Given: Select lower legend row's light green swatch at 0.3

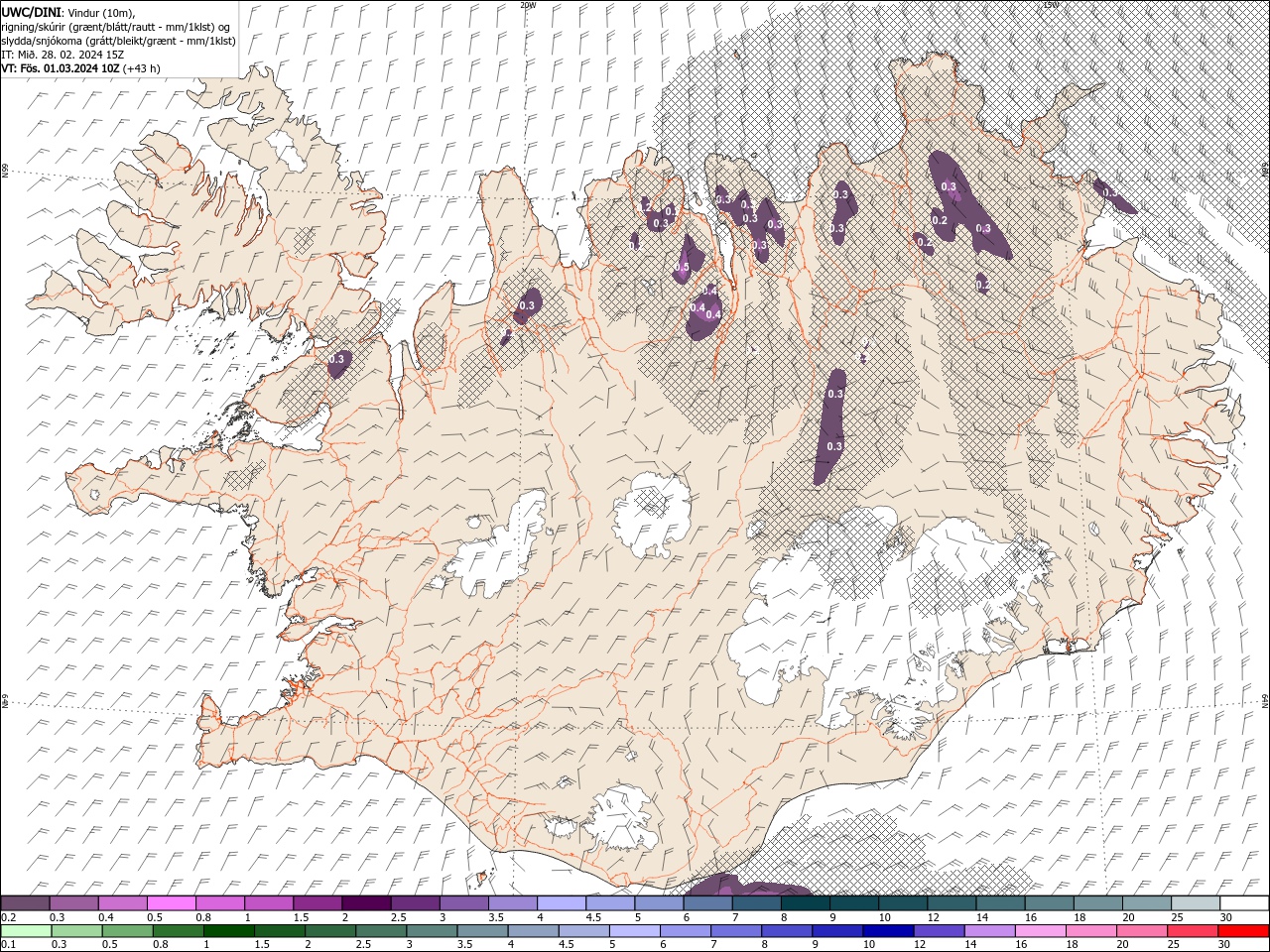Looking at the screenshot, I should 77,931.
